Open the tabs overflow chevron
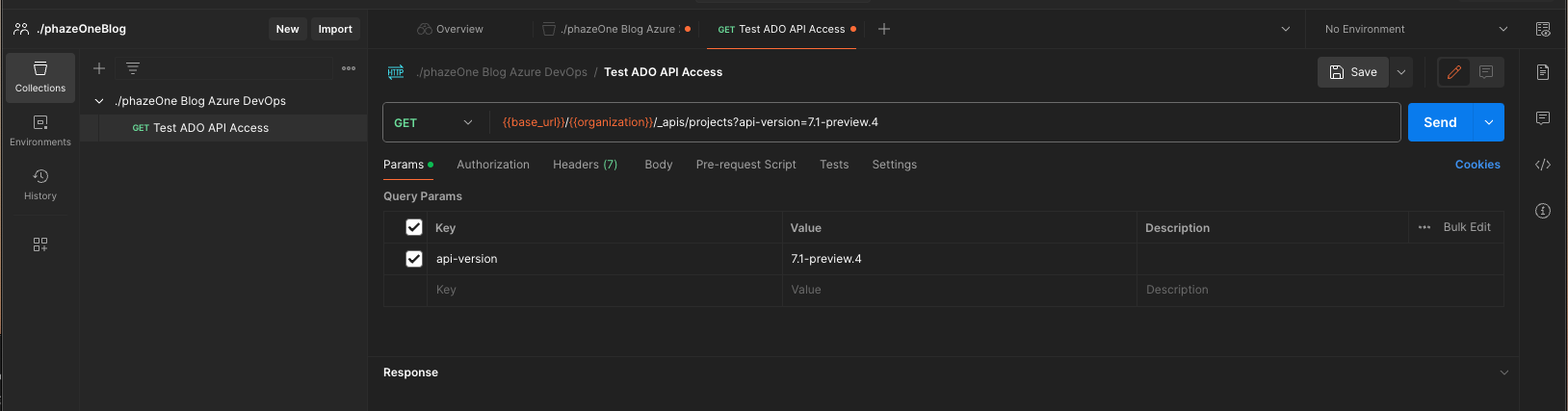 pyautogui.click(x=1285, y=29)
